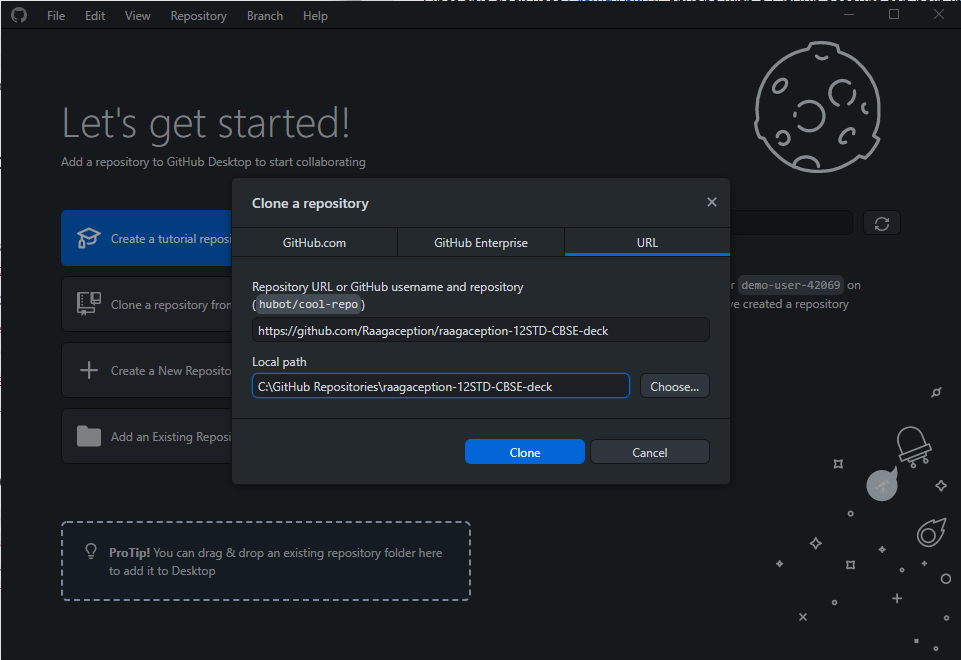The image size is (961, 660).
Task: Click the demo-user-42069 username label
Action: pyautogui.click(x=791, y=285)
